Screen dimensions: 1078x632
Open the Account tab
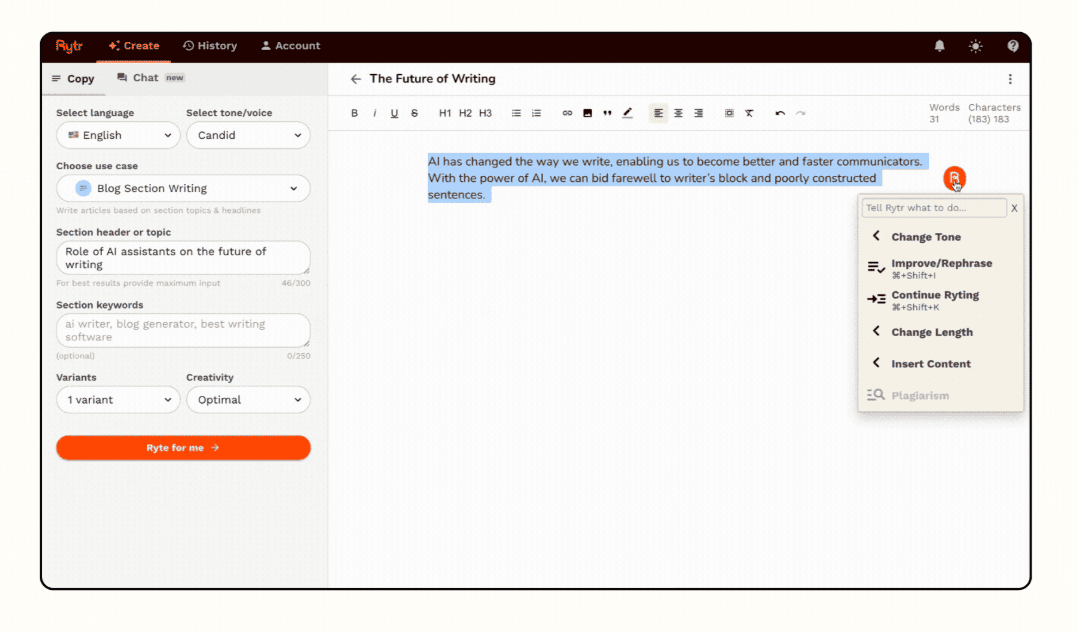point(290,46)
